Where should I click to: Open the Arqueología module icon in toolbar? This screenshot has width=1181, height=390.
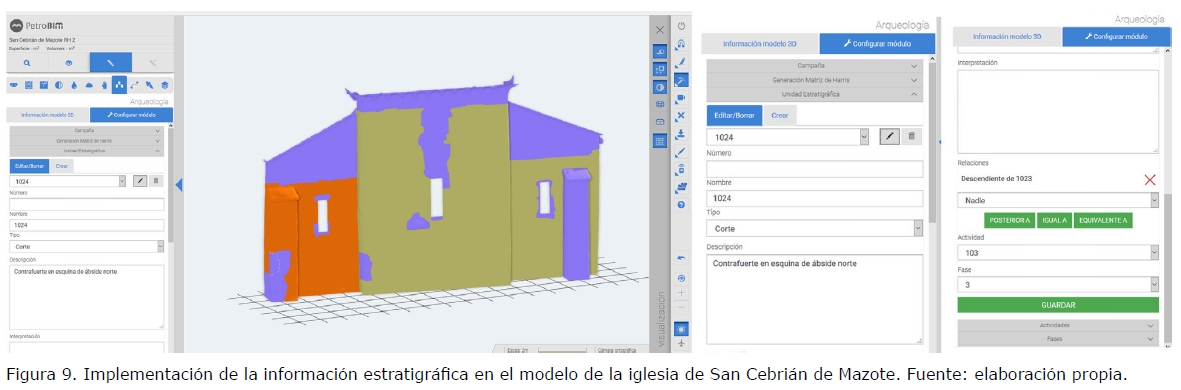[118, 85]
